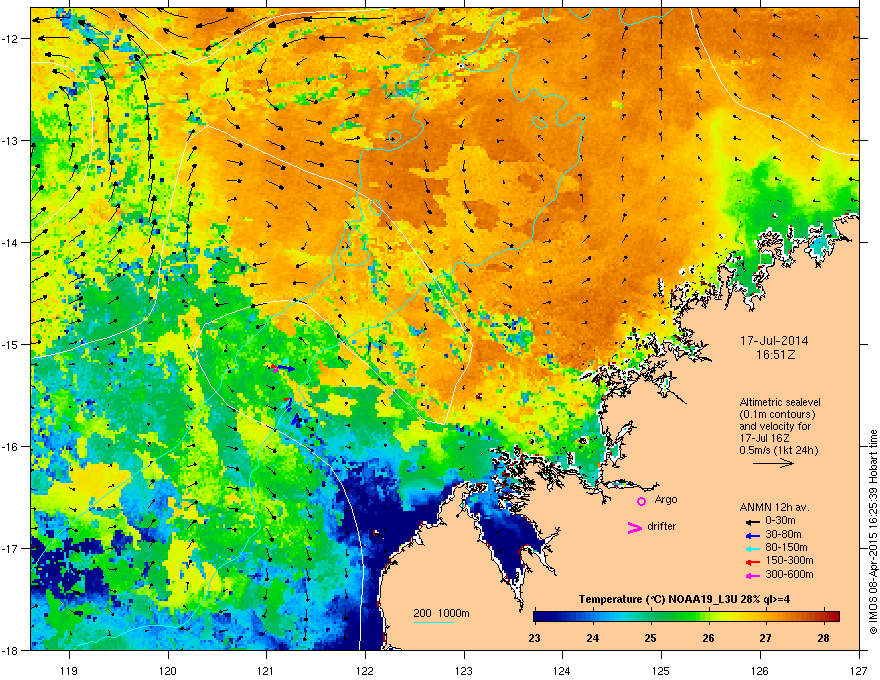
Task: Click the temperature color bar
Action: (x=686, y=616)
